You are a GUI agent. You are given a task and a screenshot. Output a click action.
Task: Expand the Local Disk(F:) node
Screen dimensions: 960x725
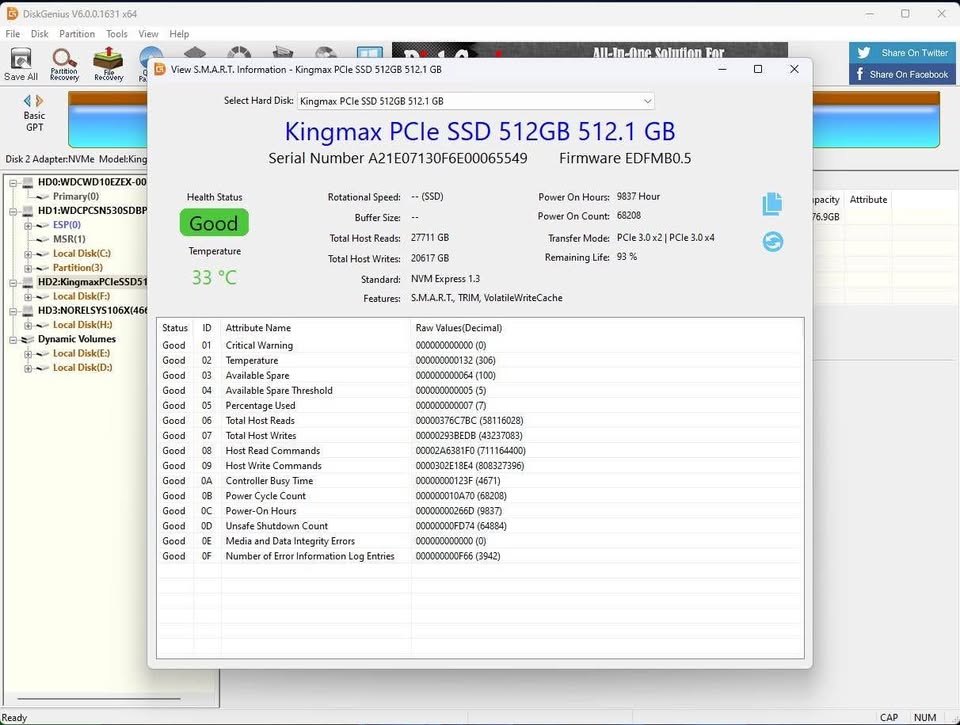point(28,297)
